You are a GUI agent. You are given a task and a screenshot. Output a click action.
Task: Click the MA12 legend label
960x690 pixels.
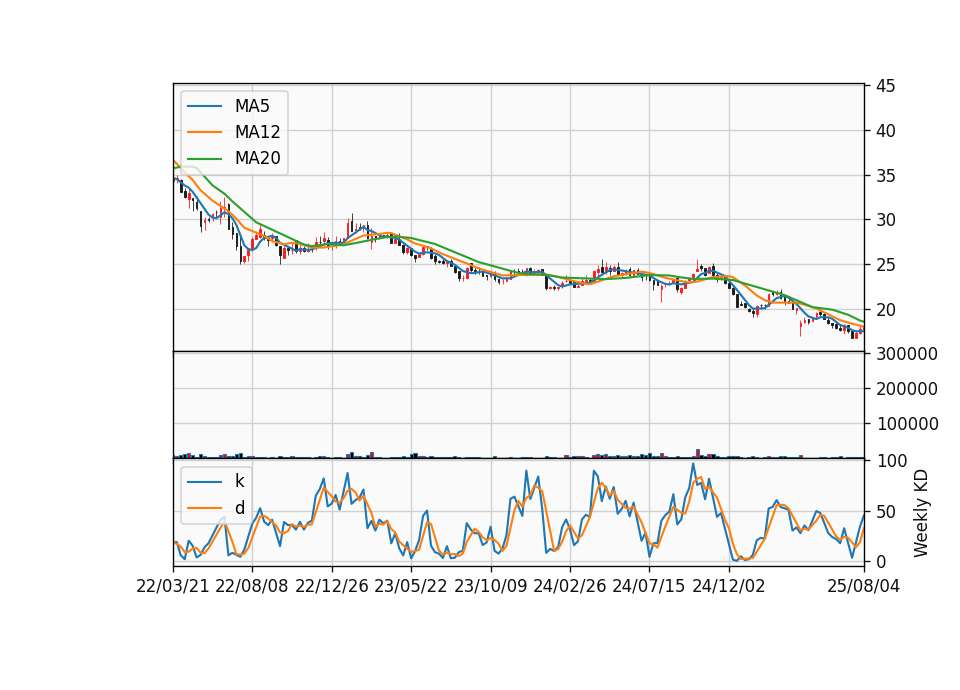click(257, 132)
